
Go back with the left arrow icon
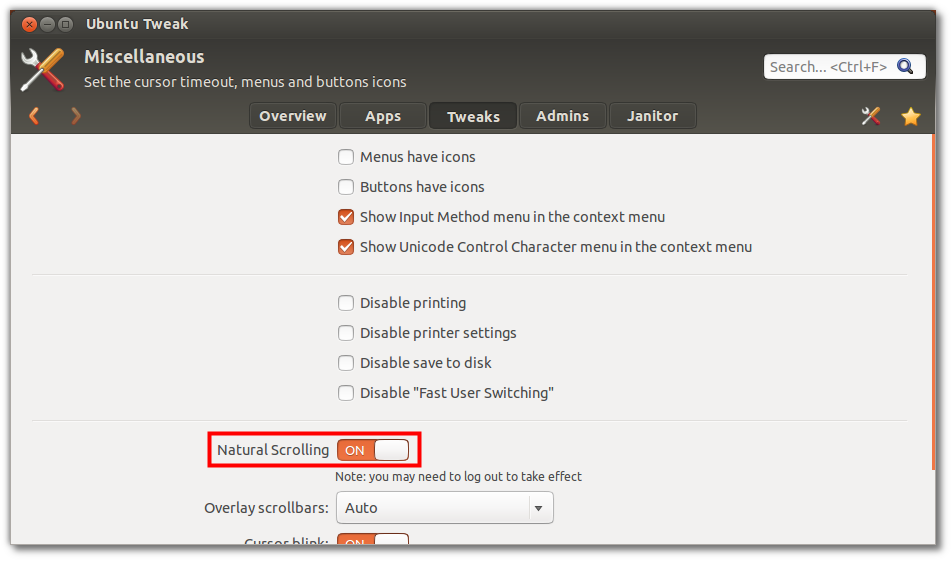[35, 115]
